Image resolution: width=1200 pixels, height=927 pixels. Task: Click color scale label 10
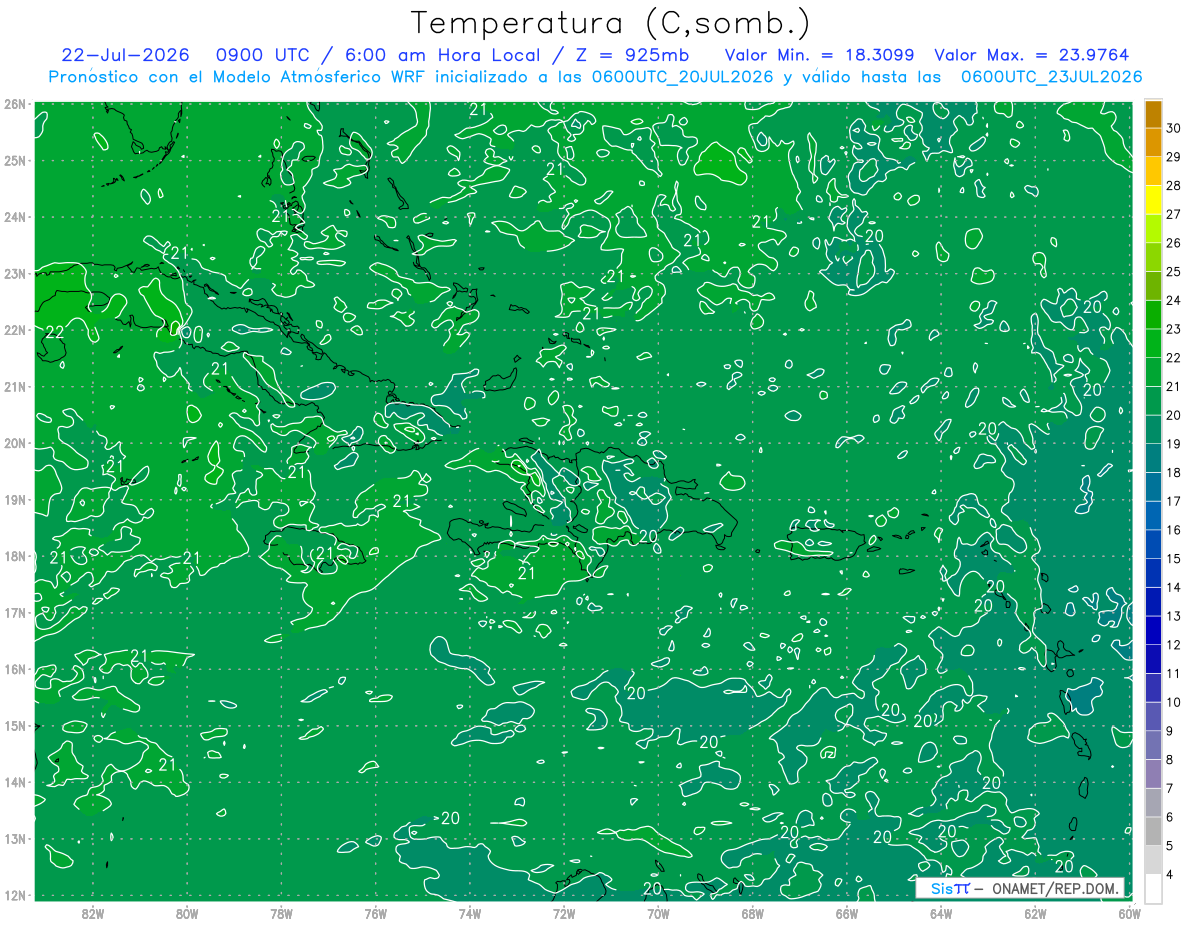point(1174,702)
